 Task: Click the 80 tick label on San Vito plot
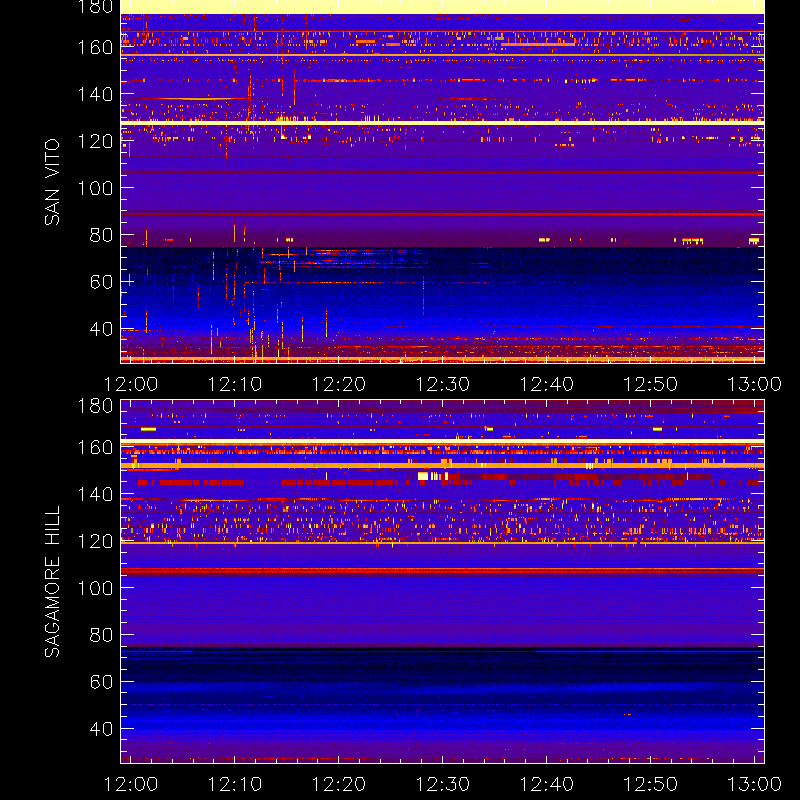[102, 235]
